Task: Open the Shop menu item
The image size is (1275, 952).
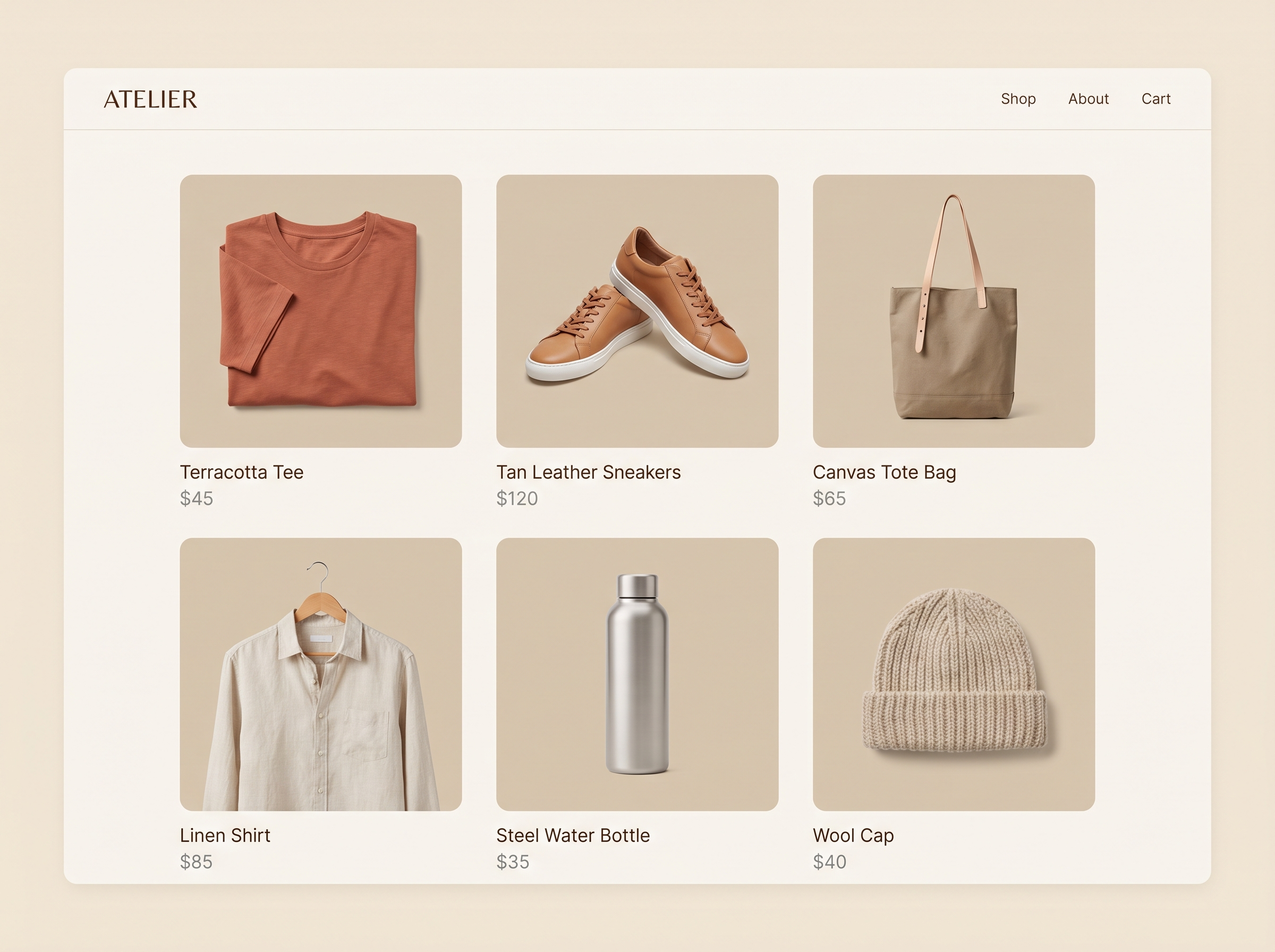Action: coord(1018,99)
